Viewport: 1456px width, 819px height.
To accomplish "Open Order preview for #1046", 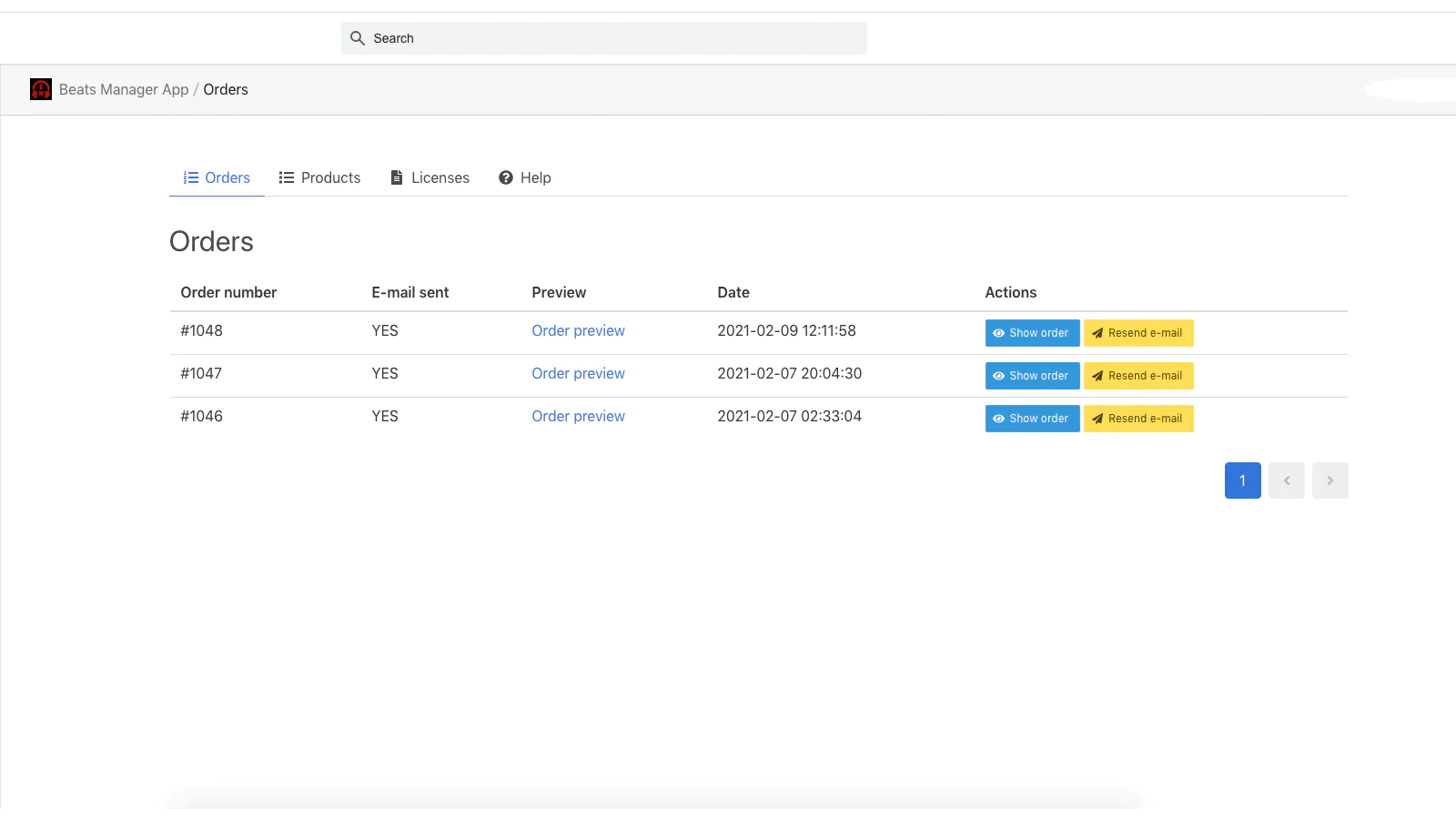I will 578,416.
